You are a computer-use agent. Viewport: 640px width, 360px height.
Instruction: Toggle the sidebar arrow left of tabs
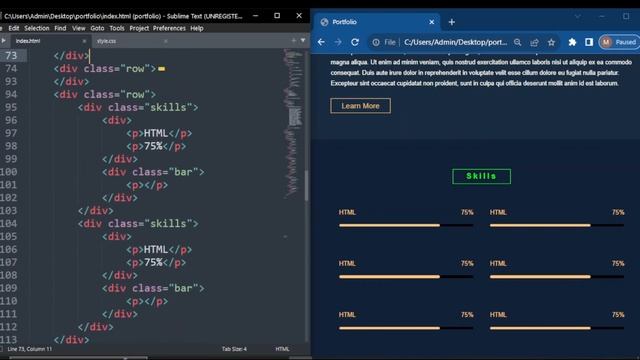pyautogui.click(x=3, y=40)
